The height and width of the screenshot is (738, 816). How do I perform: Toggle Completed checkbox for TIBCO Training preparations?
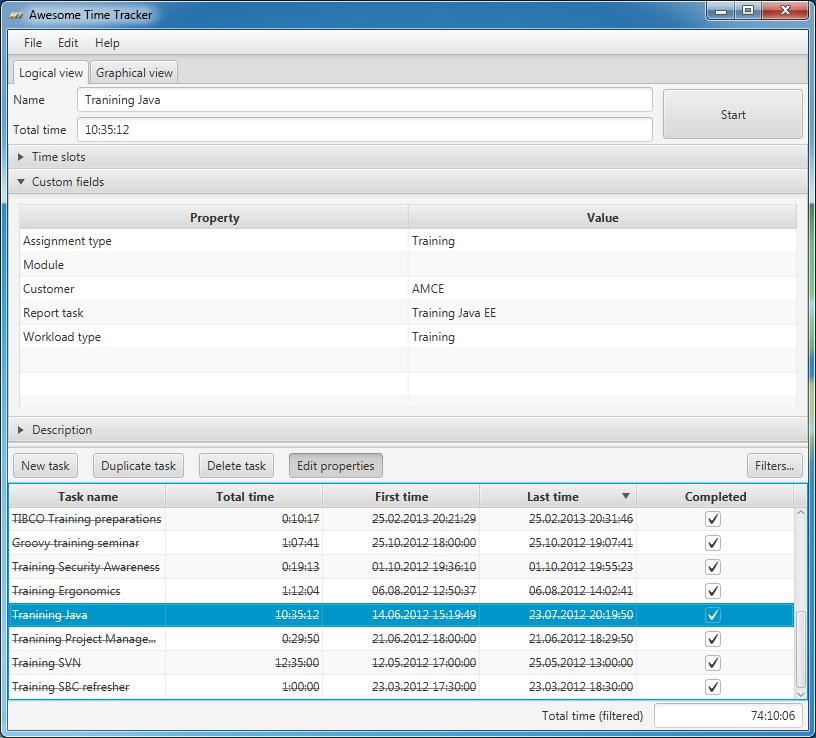pos(712,519)
